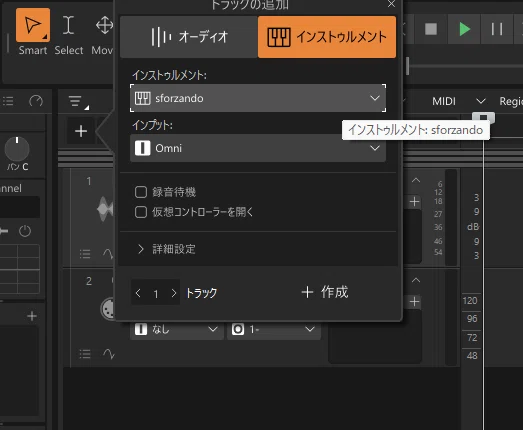Open track 2 automation curve icon

[109, 354]
